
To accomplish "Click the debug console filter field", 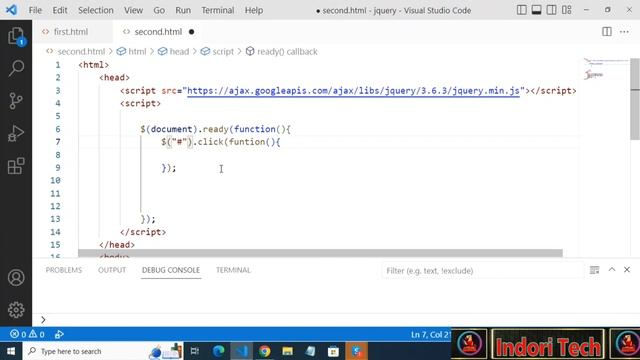I will point(482,271).
